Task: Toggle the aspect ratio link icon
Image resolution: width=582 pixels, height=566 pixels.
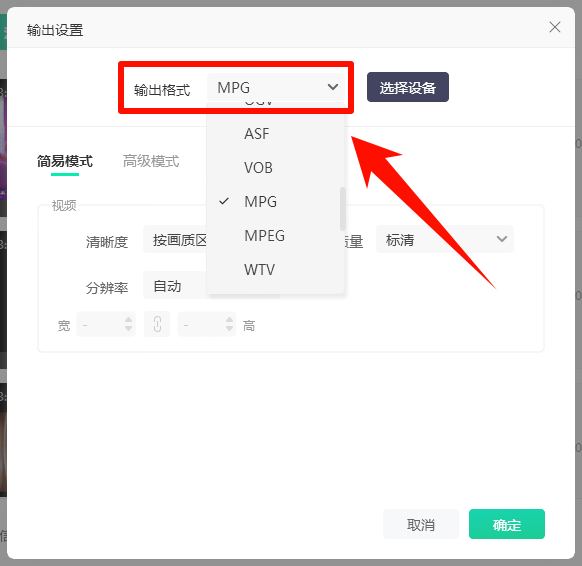Action: tap(157, 324)
